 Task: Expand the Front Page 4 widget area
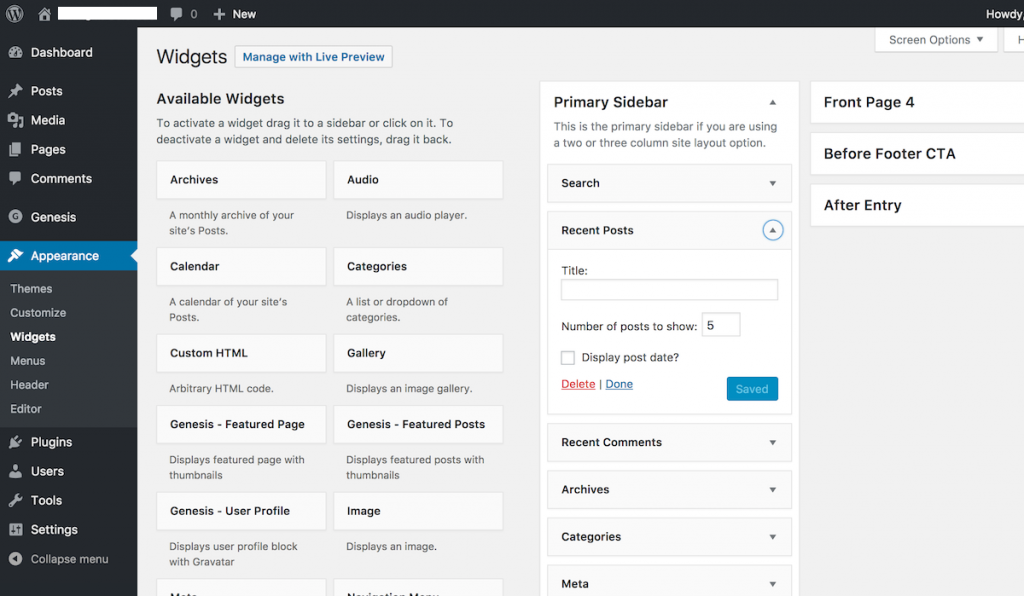tap(917, 102)
